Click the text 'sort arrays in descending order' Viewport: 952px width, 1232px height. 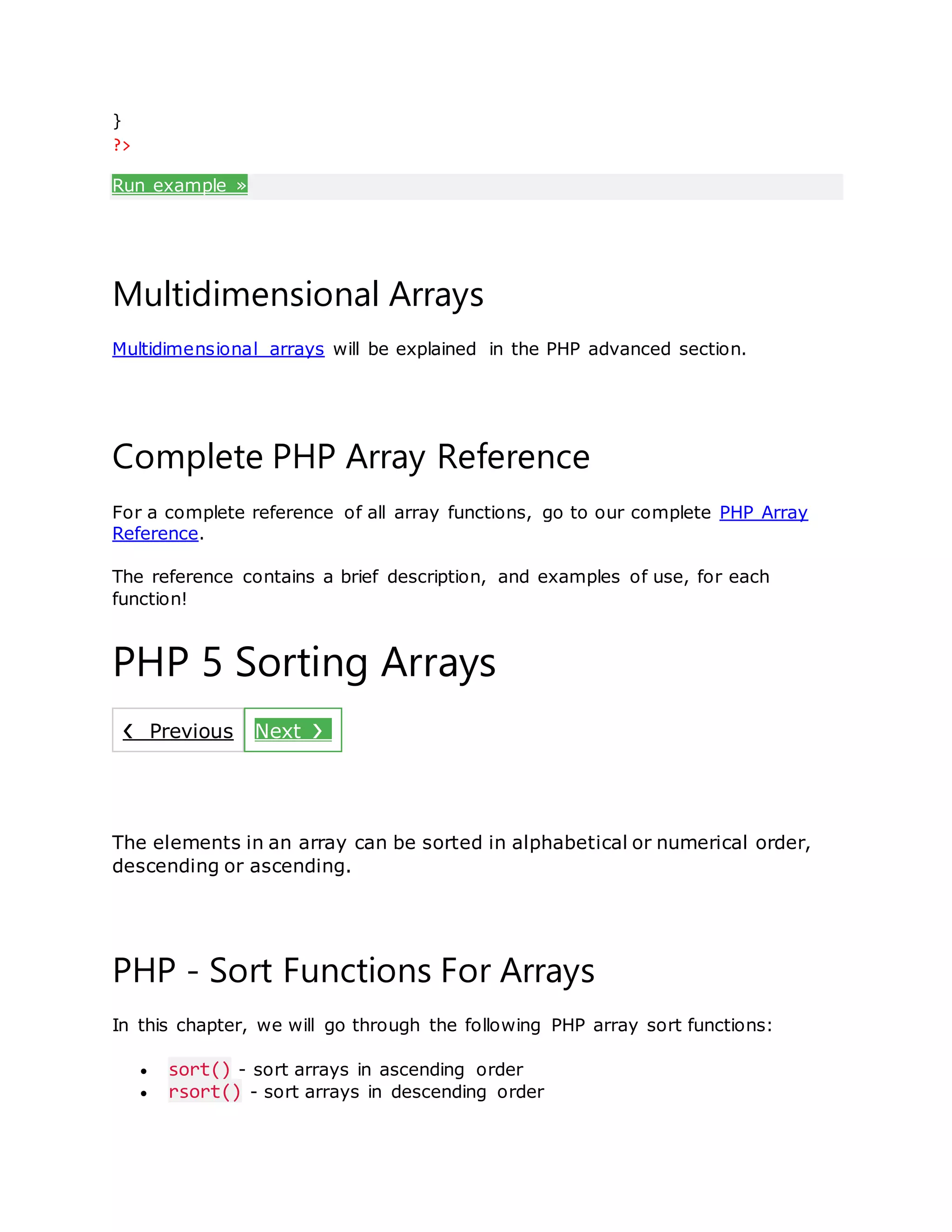pos(404,1092)
